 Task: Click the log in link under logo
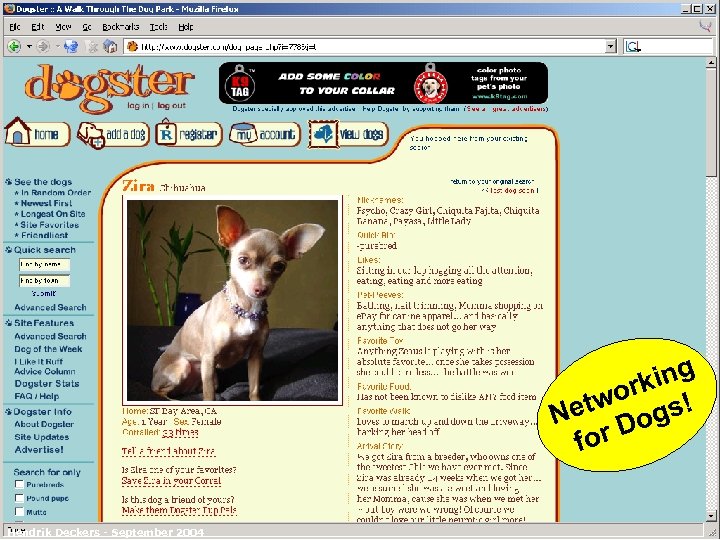click(x=138, y=106)
